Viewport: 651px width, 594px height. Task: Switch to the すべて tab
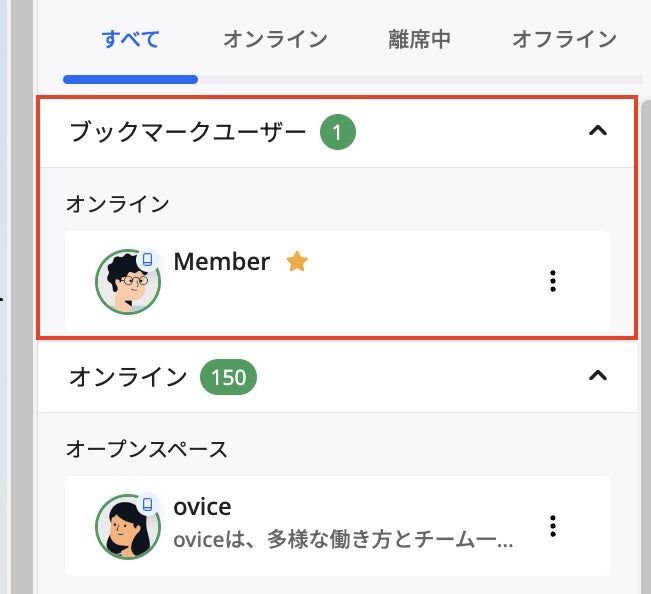point(131,40)
